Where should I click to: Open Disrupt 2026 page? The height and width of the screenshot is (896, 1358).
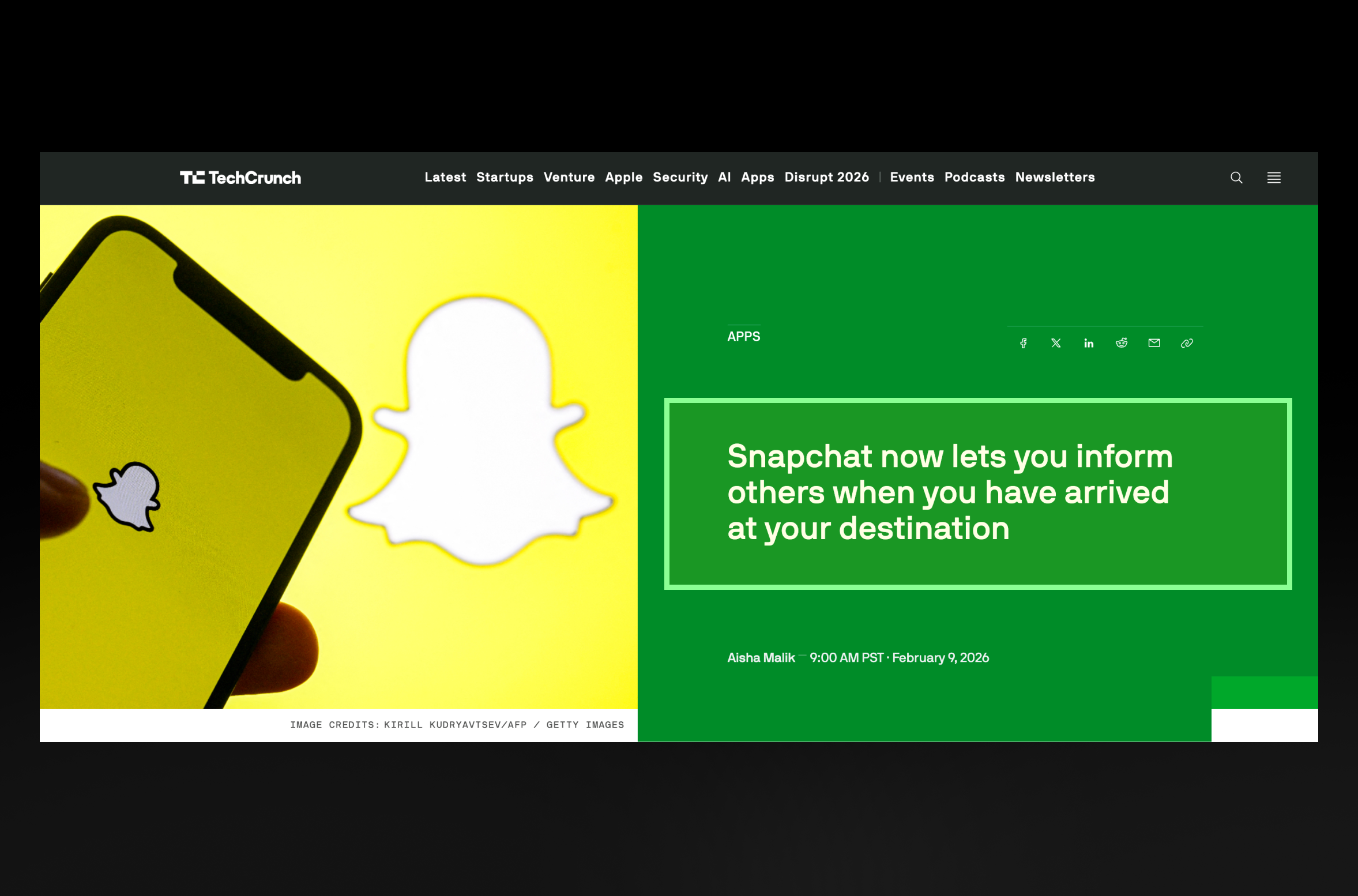point(826,177)
